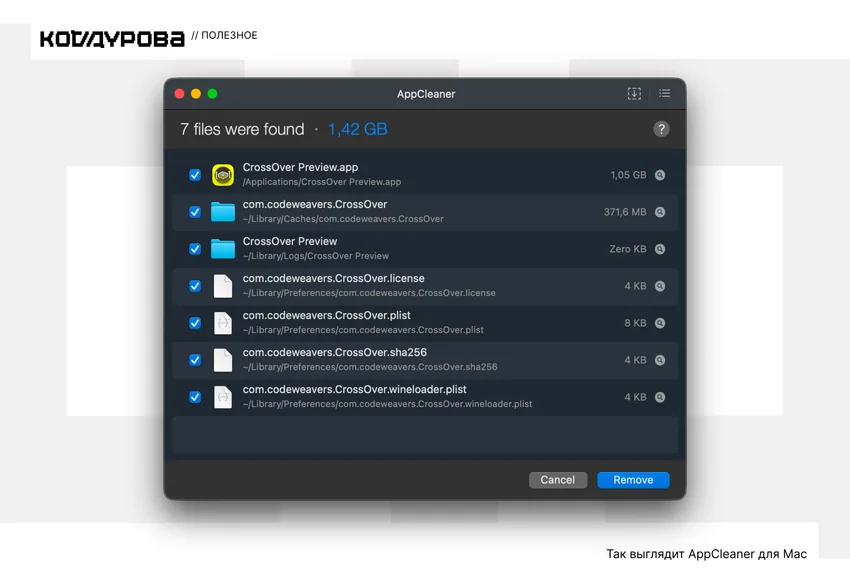
Task: Open the applications list icon in title bar
Action: (665, 94)
